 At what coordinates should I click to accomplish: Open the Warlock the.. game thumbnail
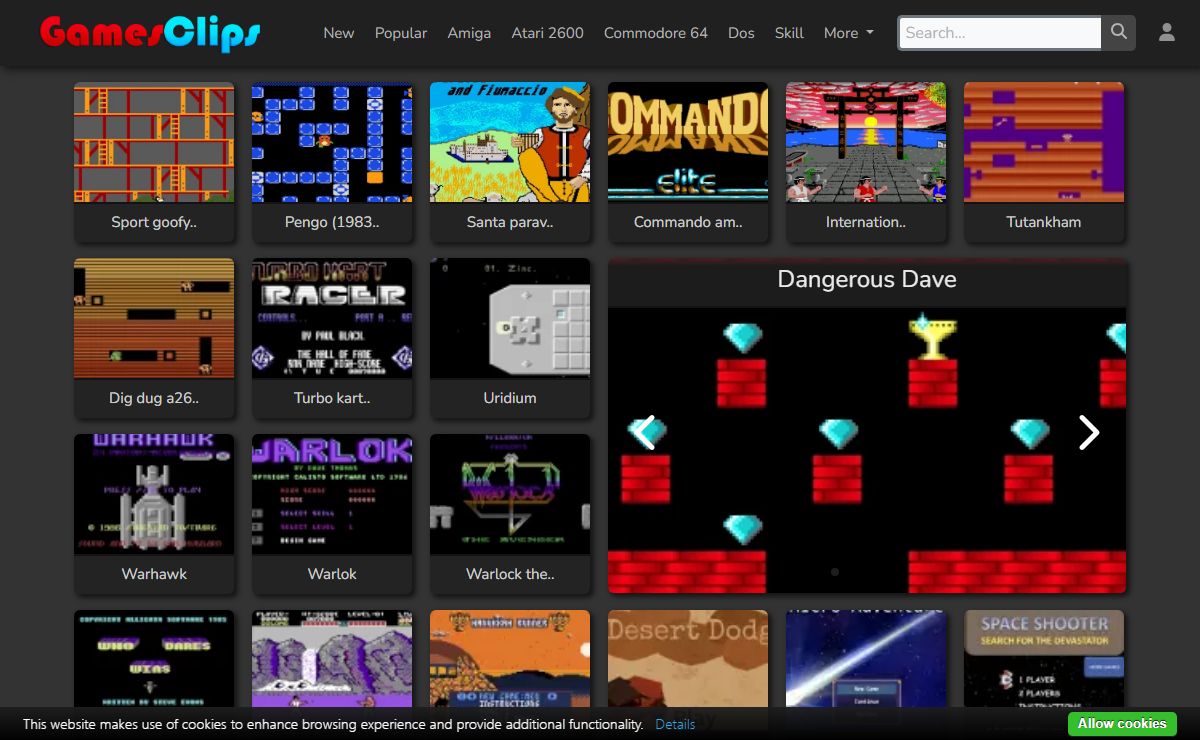pyautogui.click(x=510, y=494)
